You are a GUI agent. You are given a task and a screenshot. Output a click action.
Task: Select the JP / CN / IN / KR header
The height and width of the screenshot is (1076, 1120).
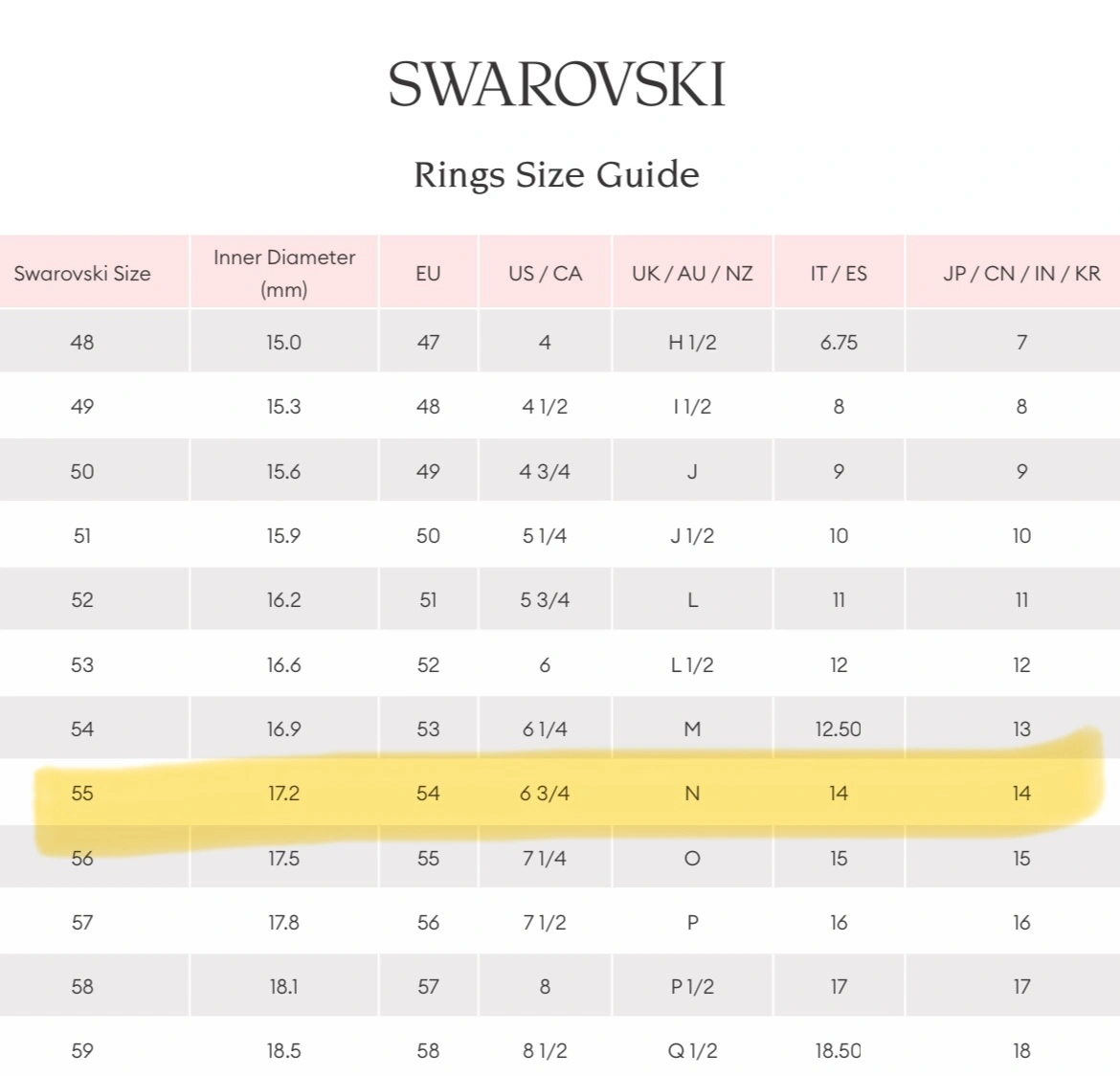(x=1021, y=273)
